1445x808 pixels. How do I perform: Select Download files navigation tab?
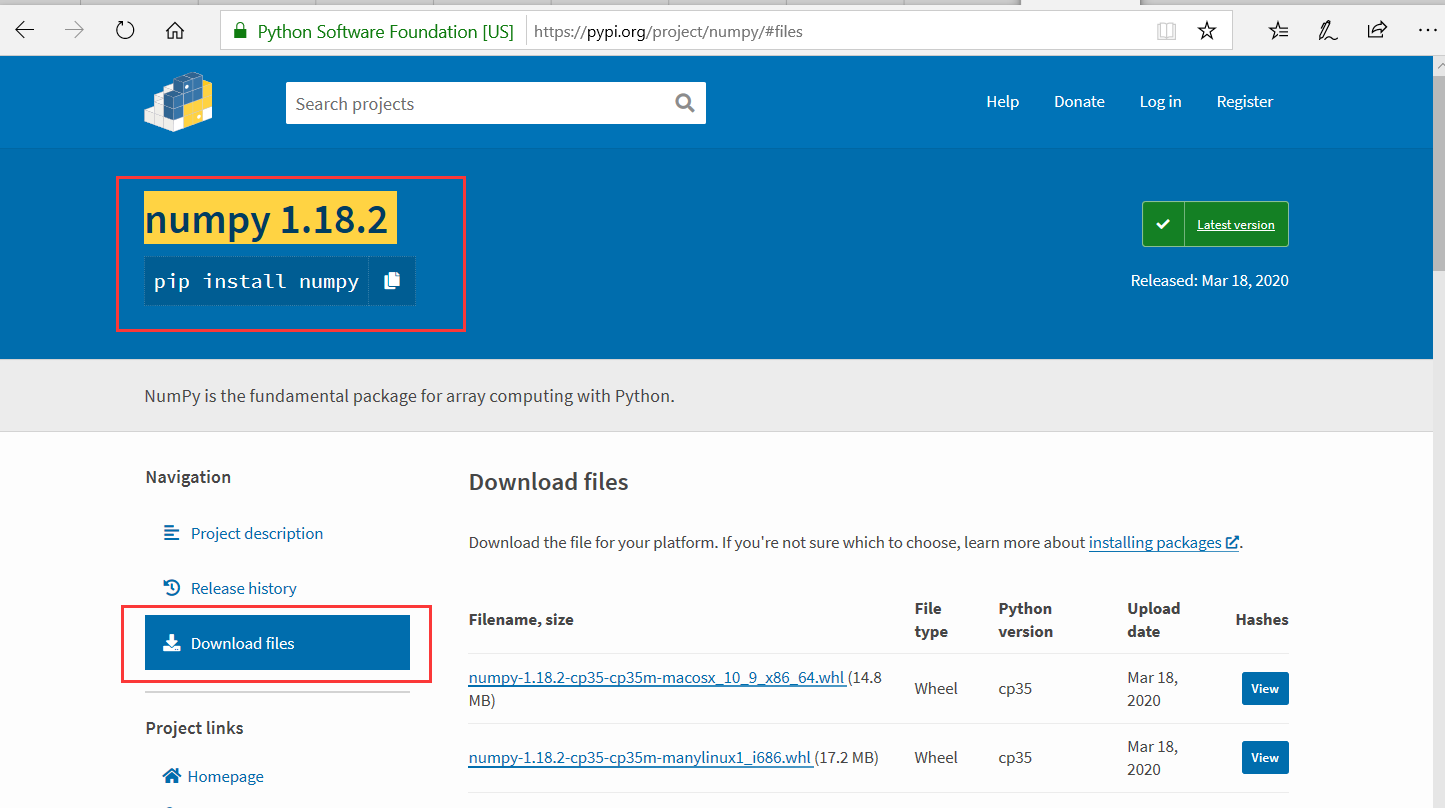(x=277, y=643)
